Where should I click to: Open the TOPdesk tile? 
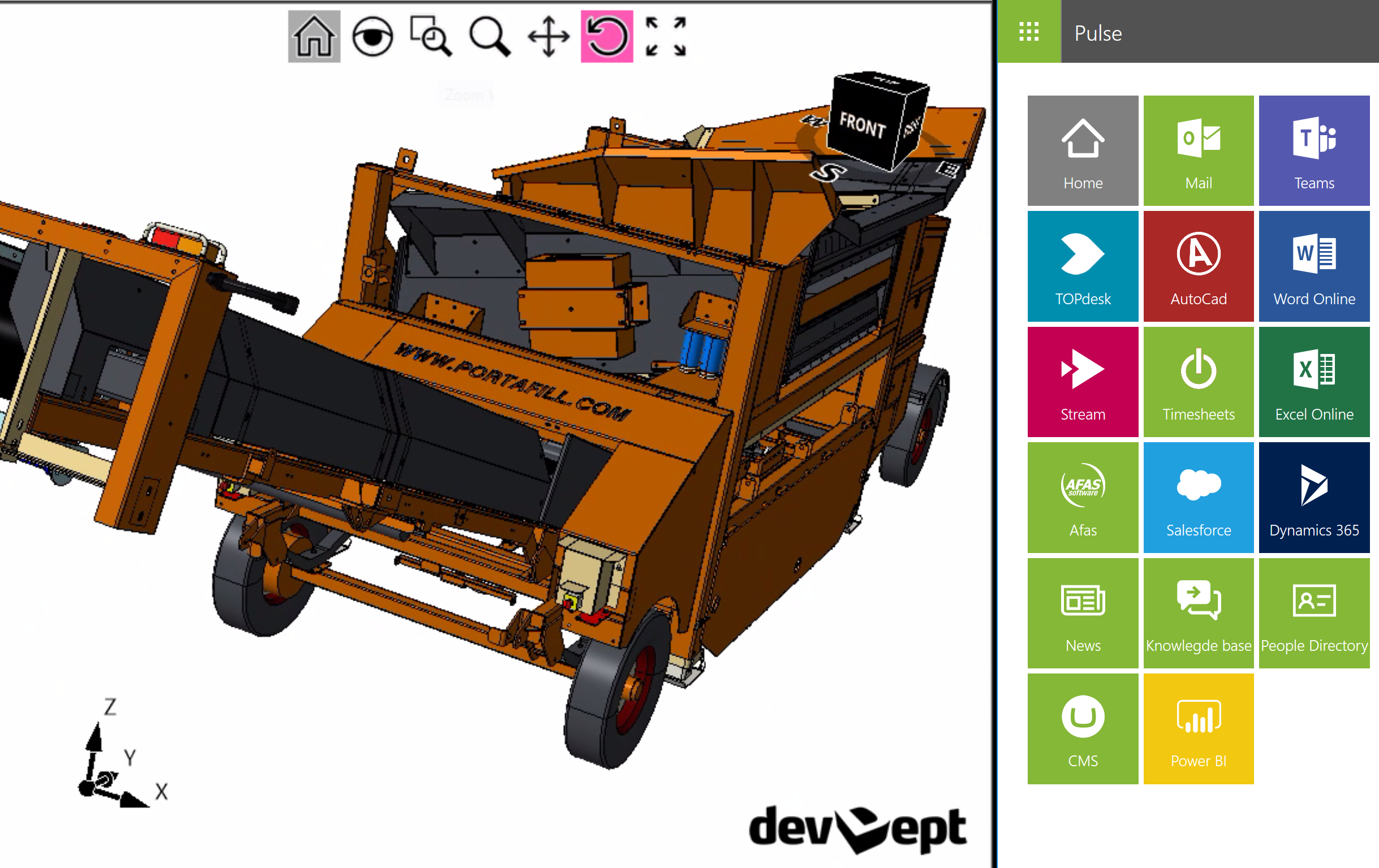click(x=1083, y=266)
